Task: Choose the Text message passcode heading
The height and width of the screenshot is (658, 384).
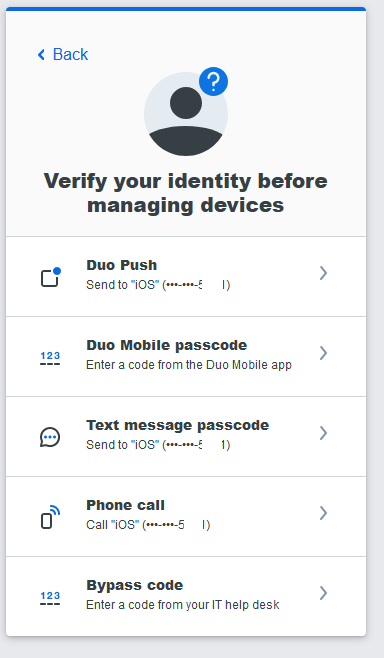Action: pyautogui.click(x=178, y=425)
